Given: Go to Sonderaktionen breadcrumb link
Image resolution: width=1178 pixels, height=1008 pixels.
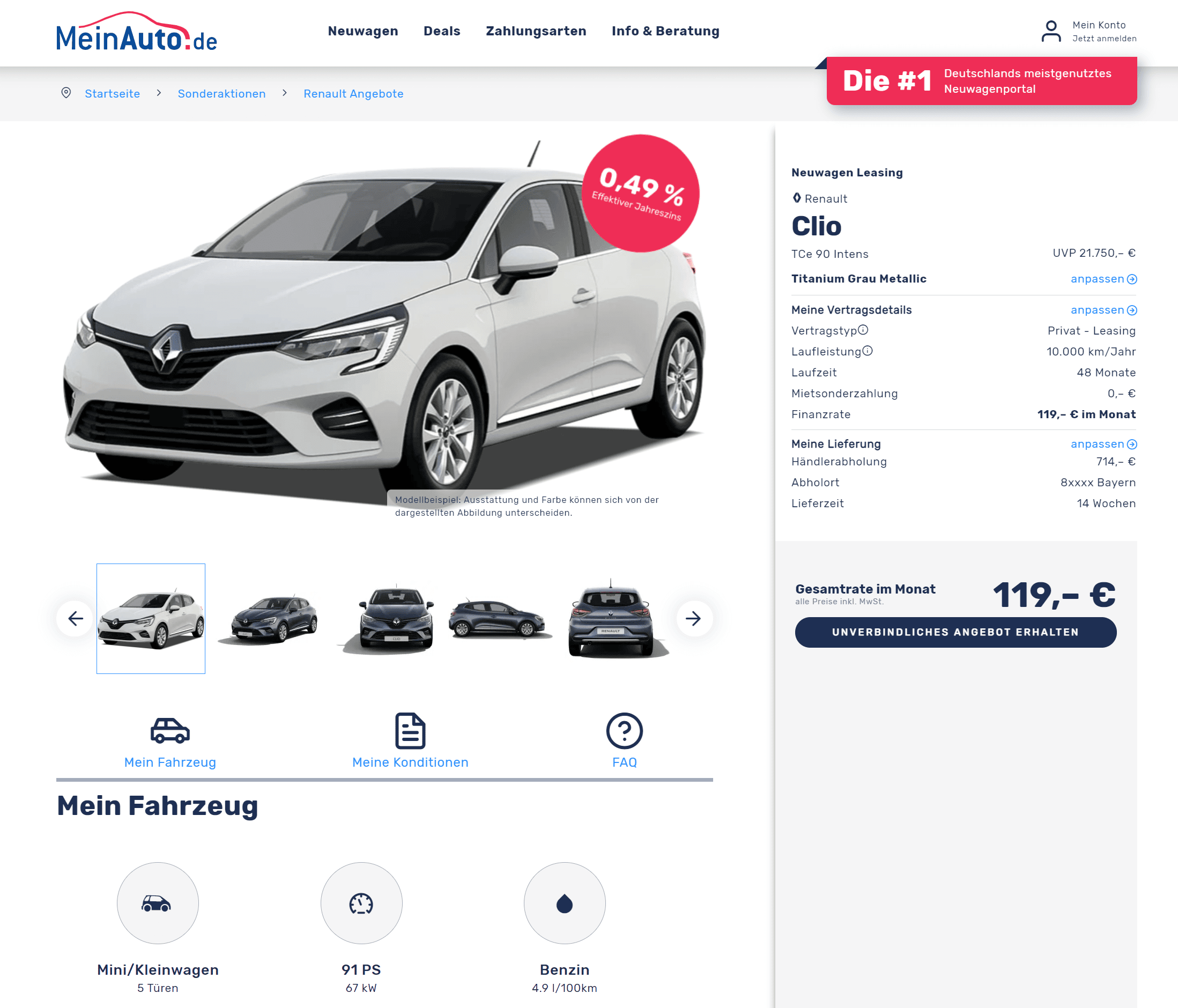Looking at the screenshot, I should tap(222, 94).
